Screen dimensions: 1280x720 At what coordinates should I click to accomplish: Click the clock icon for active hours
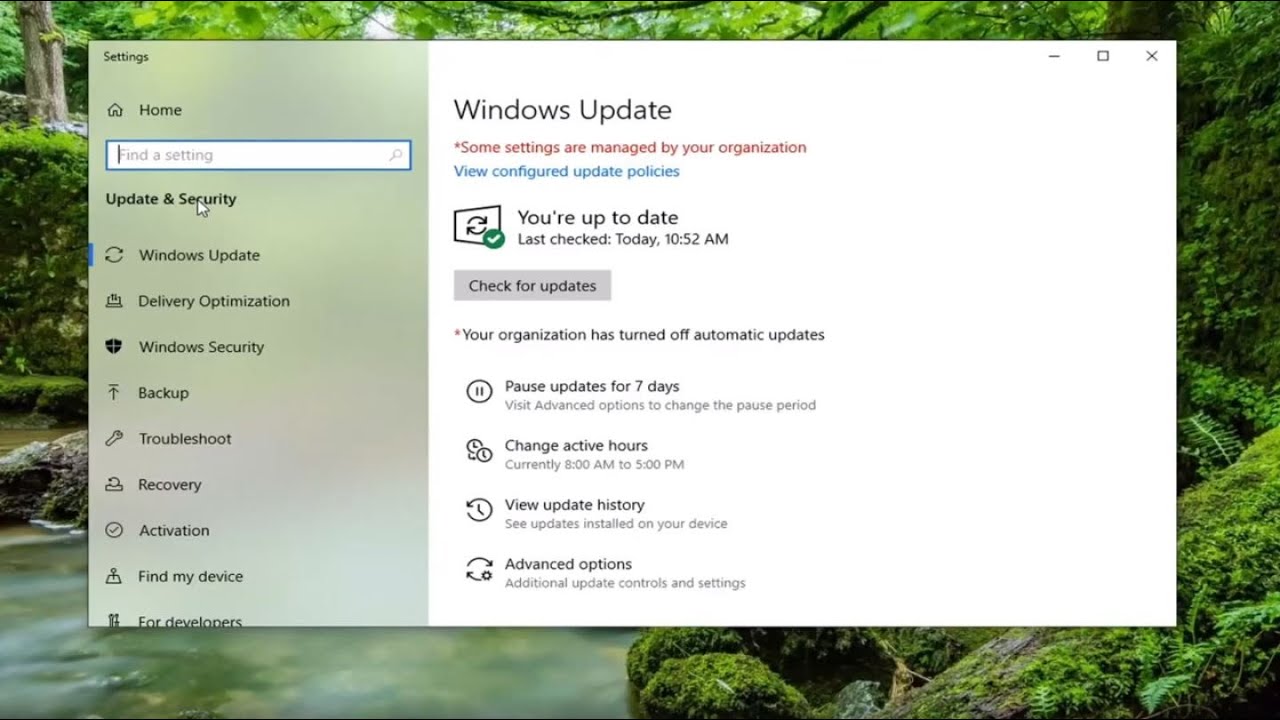pyautogui.click(x=479, y=451)
